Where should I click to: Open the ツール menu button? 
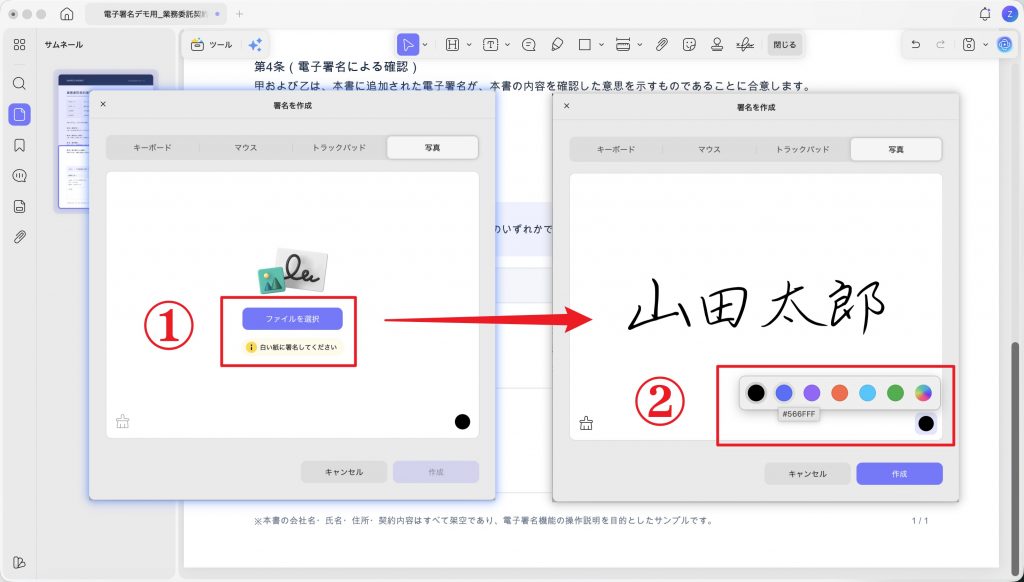point(212,44)
